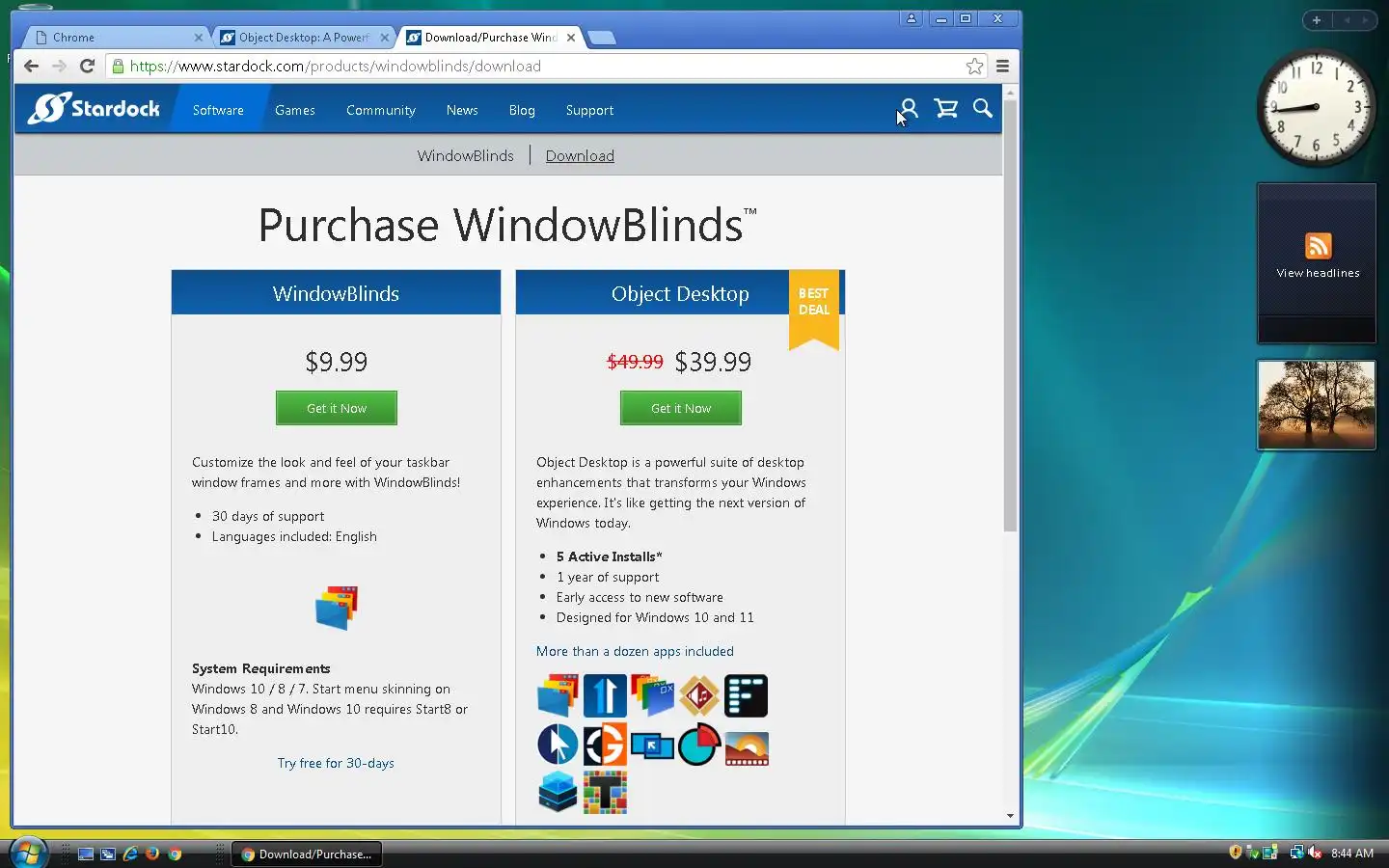The width and height of the screenshot is (1389, 868).
Task: Open the Windows Start orb
Action: 28,853
